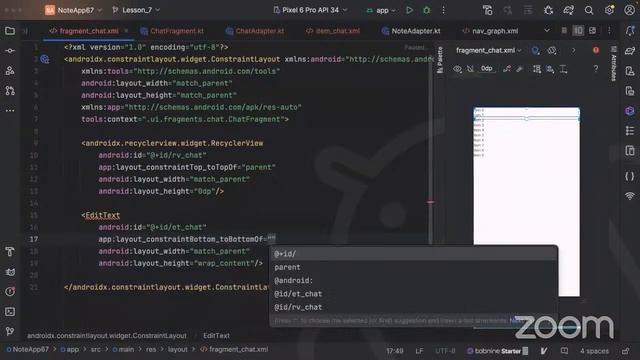
Task: Choose '@id/et_chat' completion suggestion
Action: click(x=413, y=294)
